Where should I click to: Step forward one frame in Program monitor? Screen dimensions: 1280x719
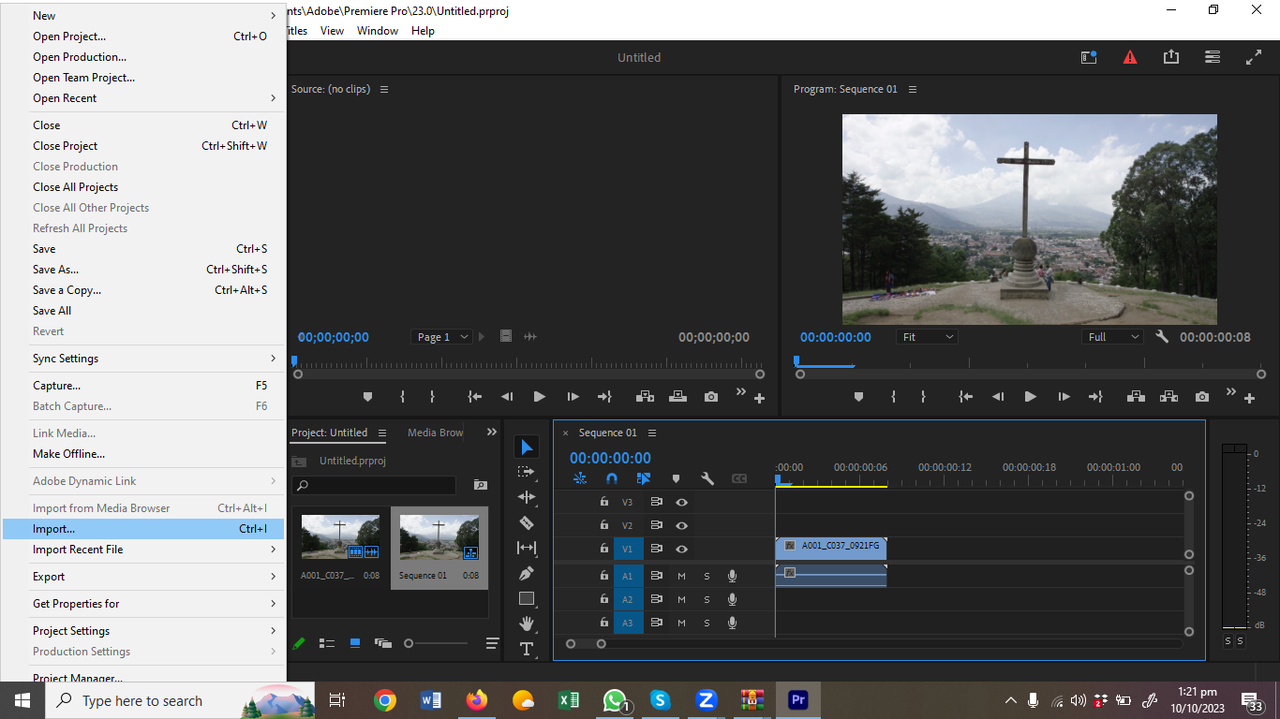click(1063, 397)
